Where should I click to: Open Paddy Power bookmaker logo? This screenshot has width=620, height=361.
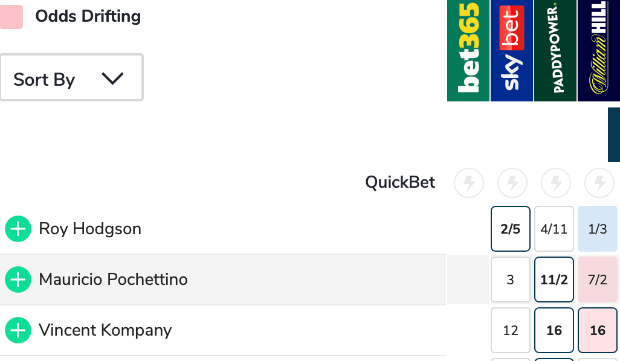(x=555, y=50)
